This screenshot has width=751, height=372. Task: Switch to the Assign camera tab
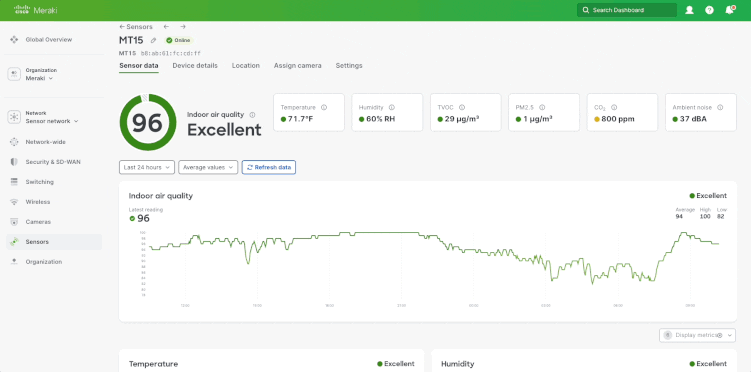(x=297, y=66)
